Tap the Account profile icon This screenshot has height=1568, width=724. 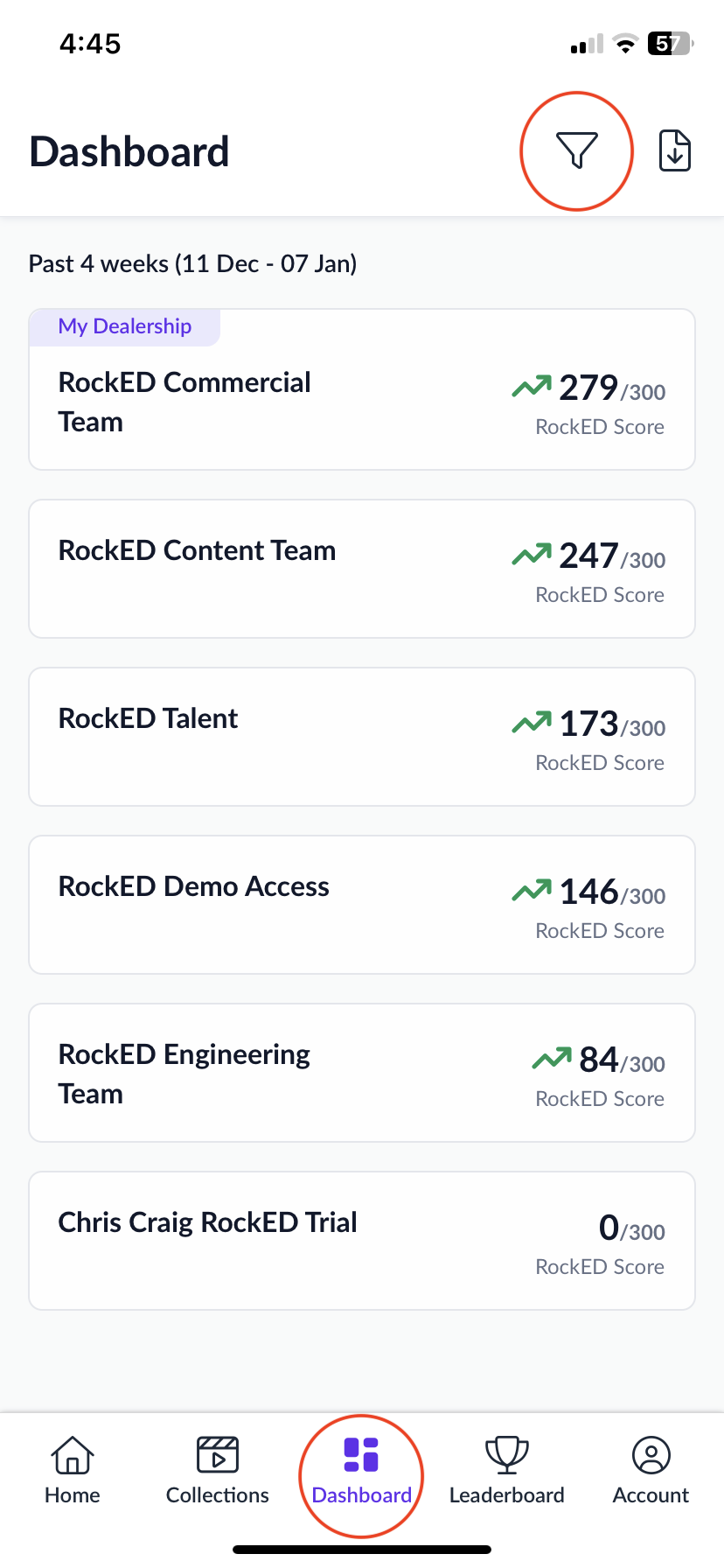coord(651,1452)
